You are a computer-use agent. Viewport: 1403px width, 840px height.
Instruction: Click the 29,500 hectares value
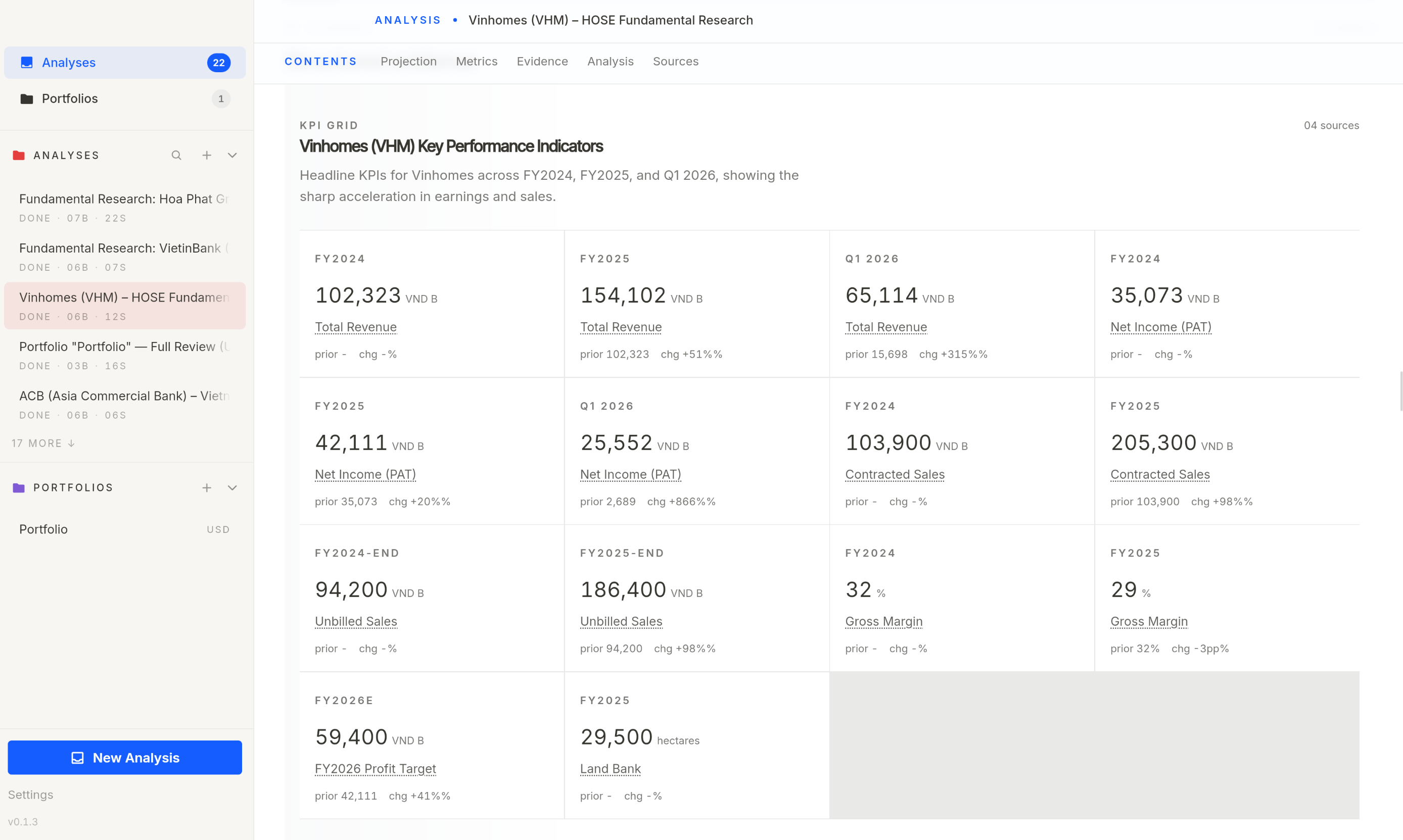[639, 737]
